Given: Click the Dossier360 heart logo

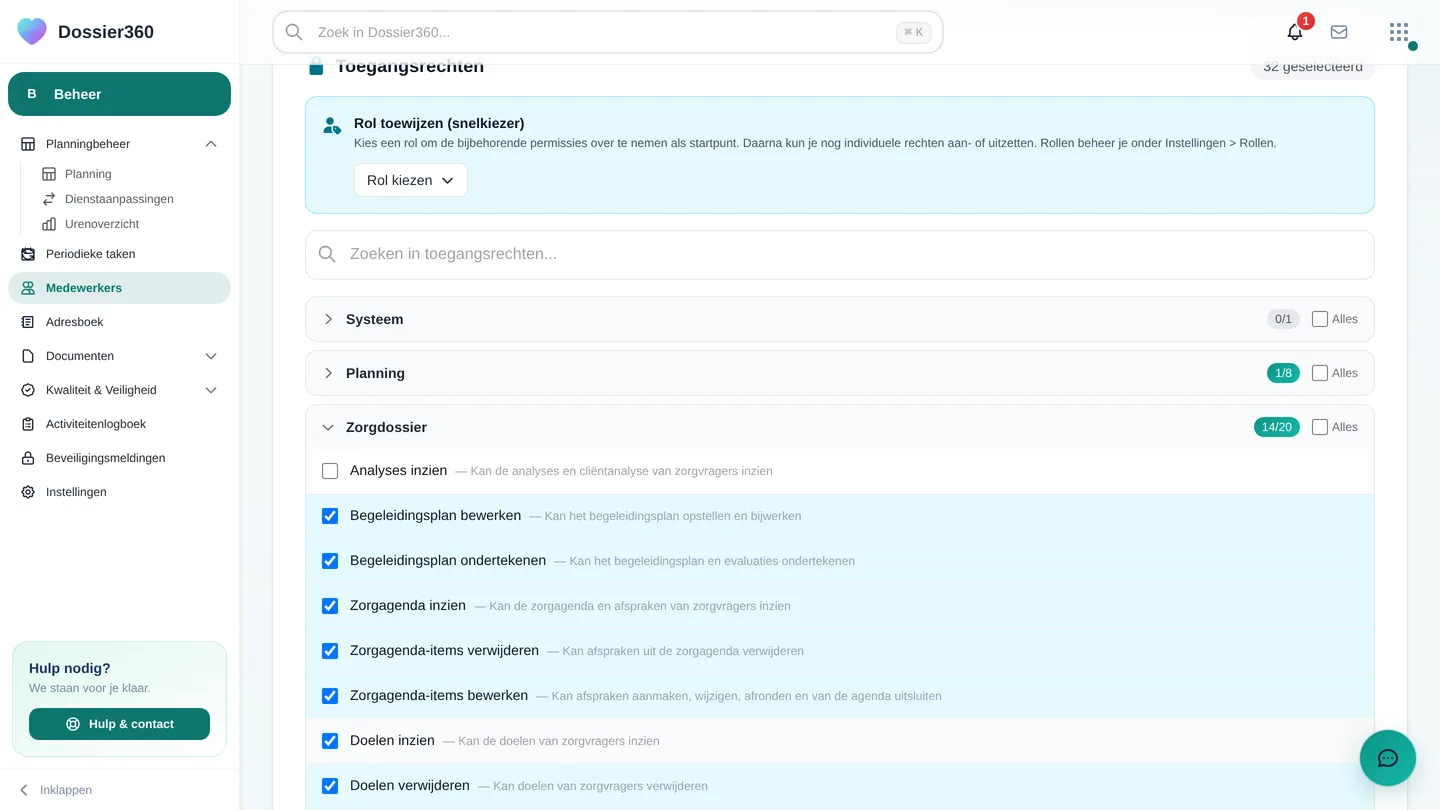Looking at the screenshot, I should click(x=32, y=31).
